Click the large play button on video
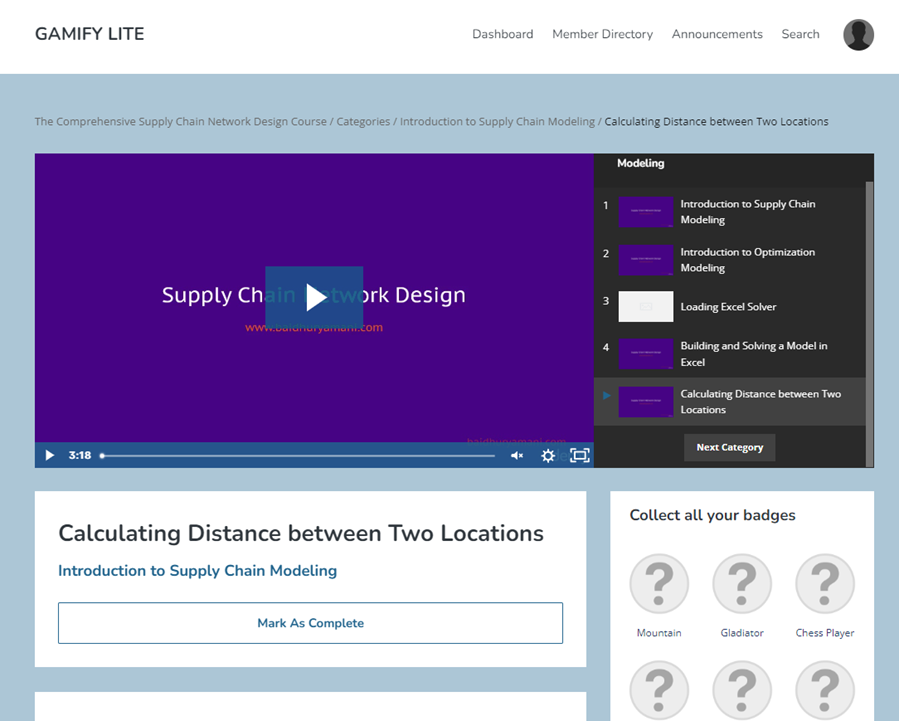Image resolution: width=899 pixels, height=721 pixels. [x=314, y=297]
